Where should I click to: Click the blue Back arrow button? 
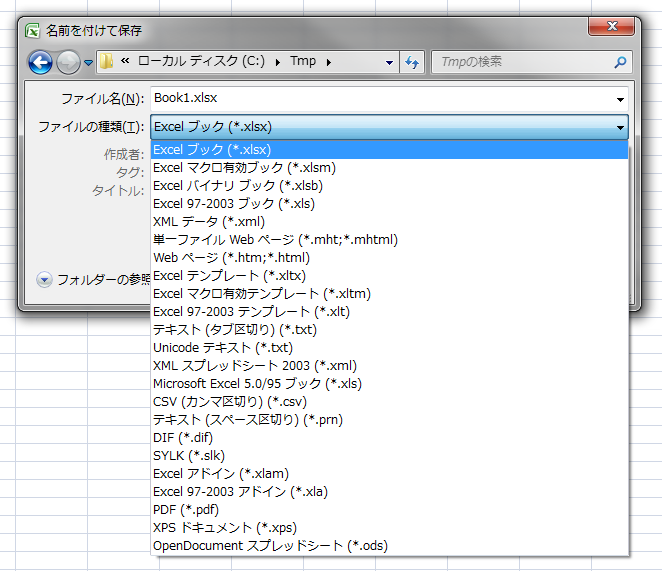pos(40,63)
